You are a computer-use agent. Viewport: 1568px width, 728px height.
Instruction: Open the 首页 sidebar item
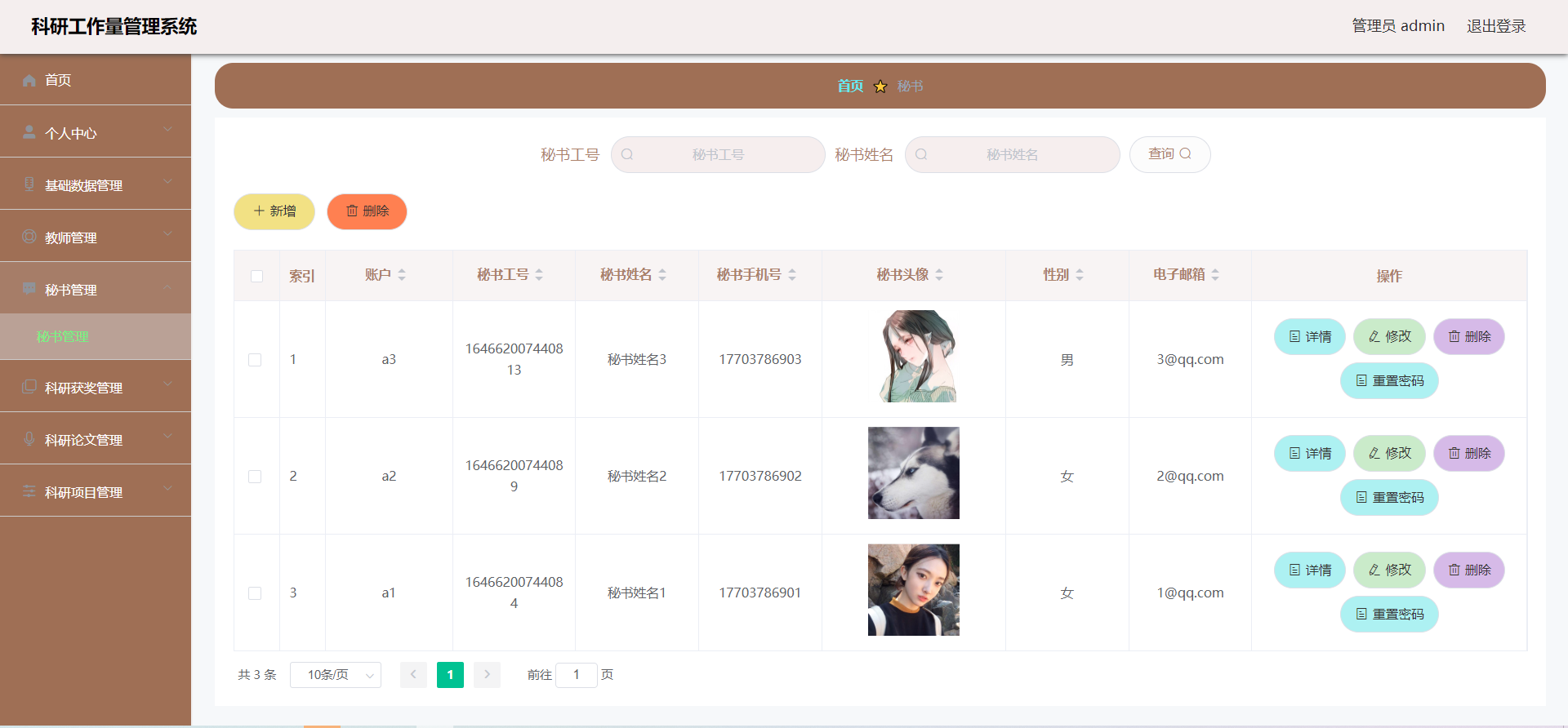tap(96, 80)
